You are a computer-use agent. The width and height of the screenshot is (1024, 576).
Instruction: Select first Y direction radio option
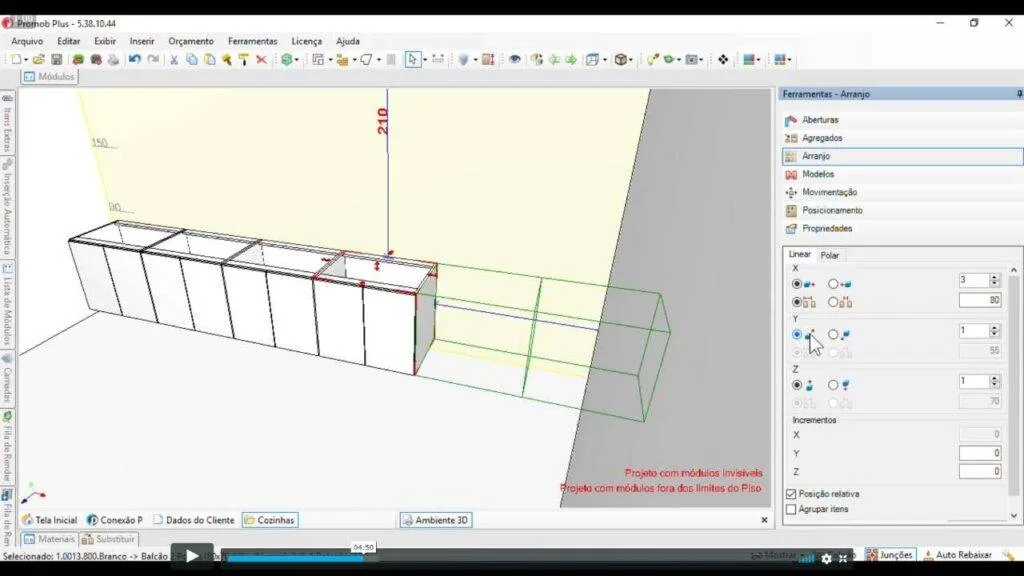[x=797, y=334]
